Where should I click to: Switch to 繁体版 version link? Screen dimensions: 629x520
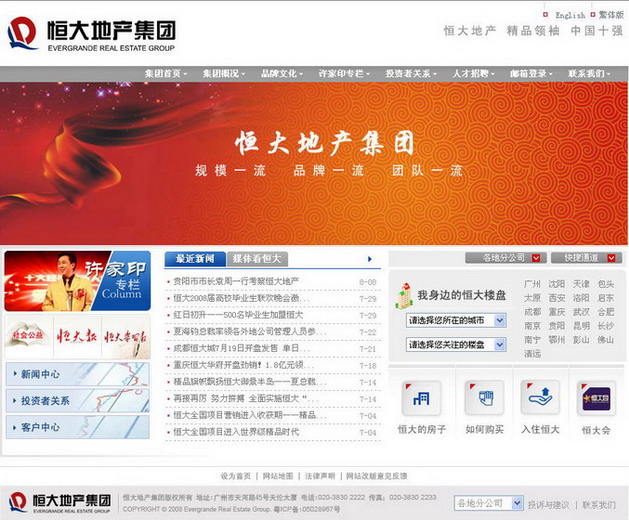611,15
